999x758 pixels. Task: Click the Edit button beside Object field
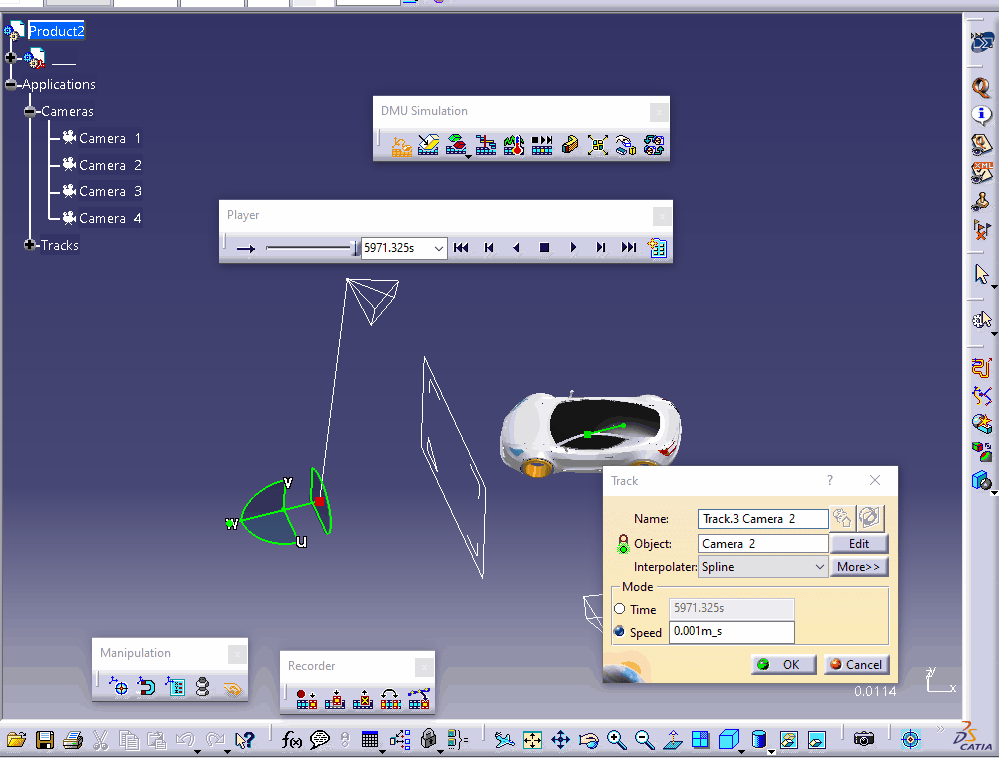858,544
